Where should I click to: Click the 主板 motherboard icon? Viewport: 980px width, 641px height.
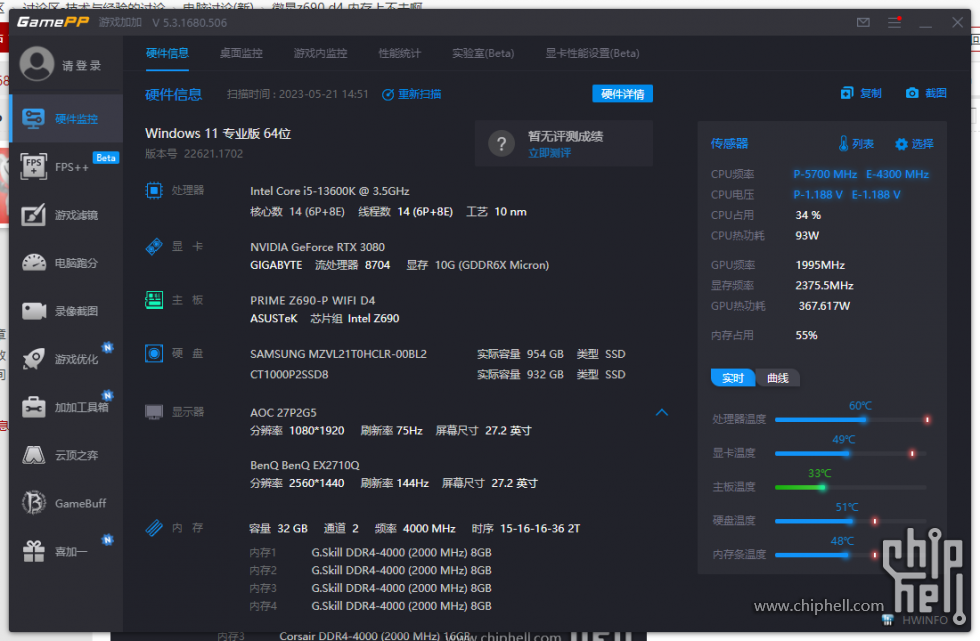coord(154,300)
